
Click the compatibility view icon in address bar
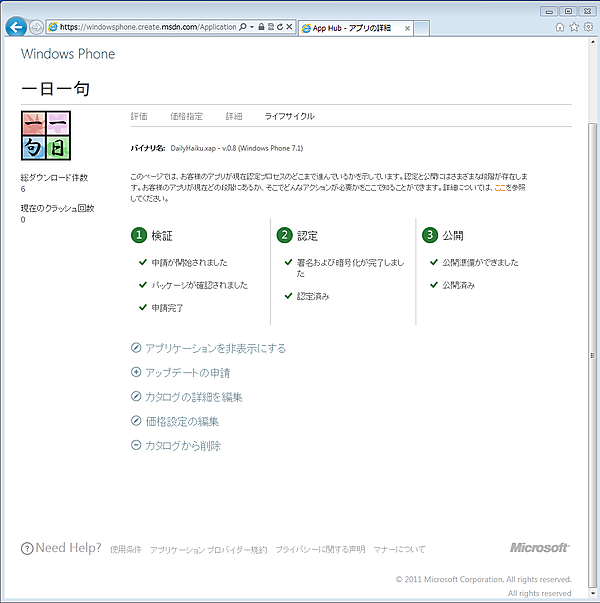coord(271,27)
